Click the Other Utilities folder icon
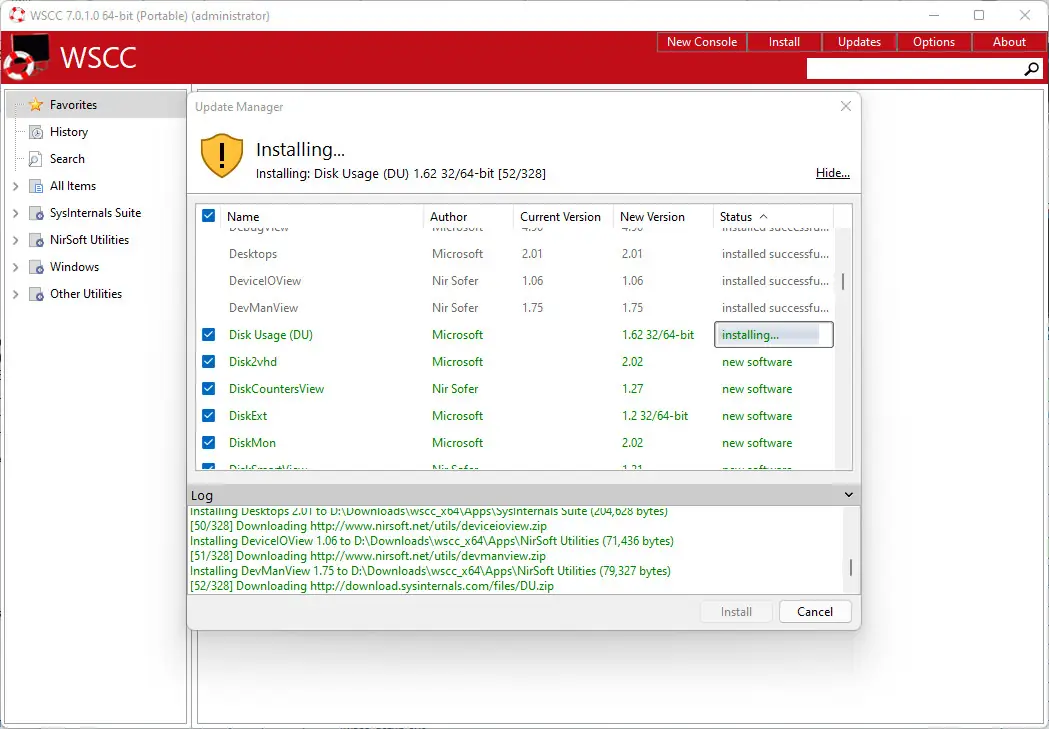 36,294
